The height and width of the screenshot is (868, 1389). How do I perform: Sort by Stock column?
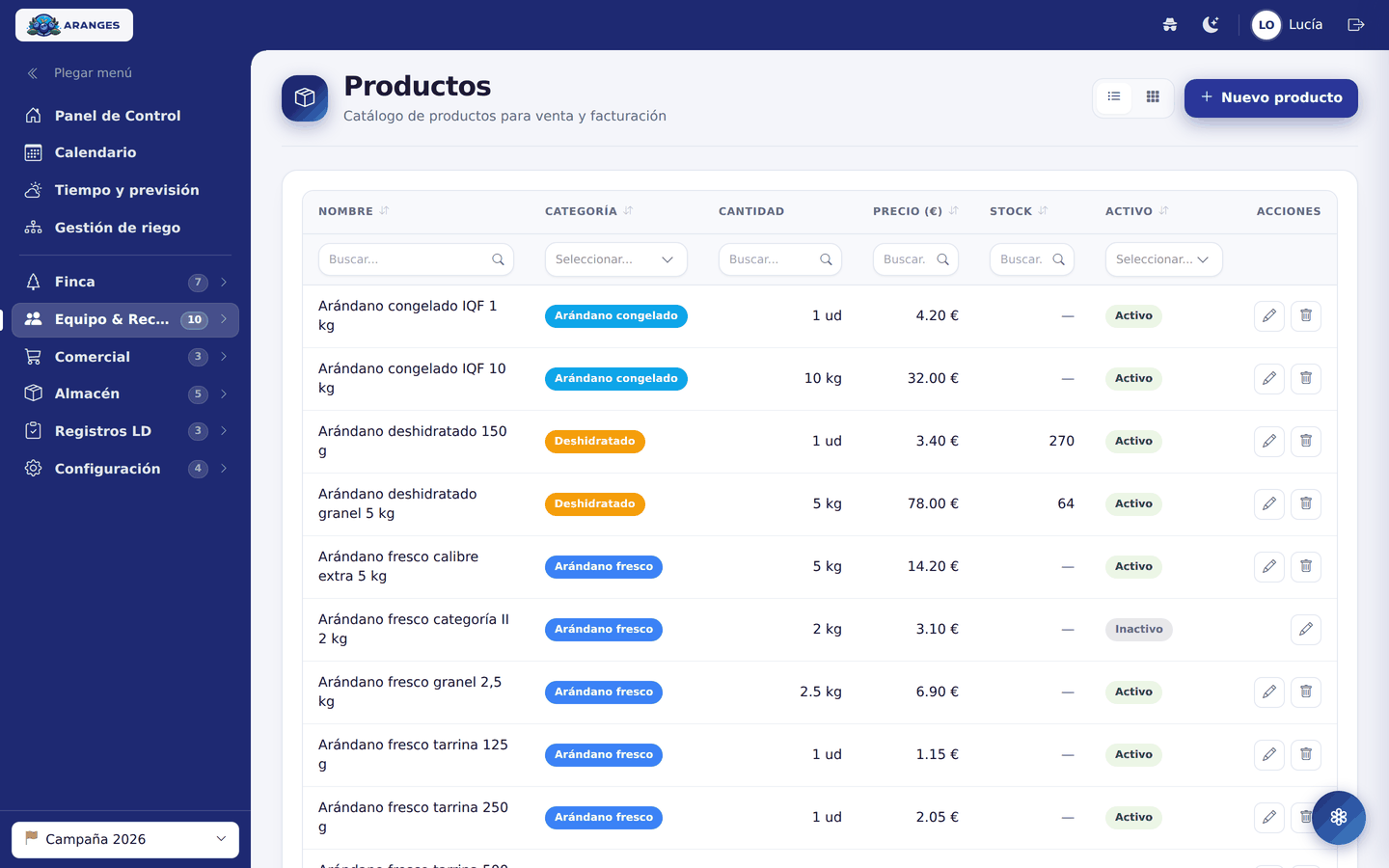point(1020,211)
